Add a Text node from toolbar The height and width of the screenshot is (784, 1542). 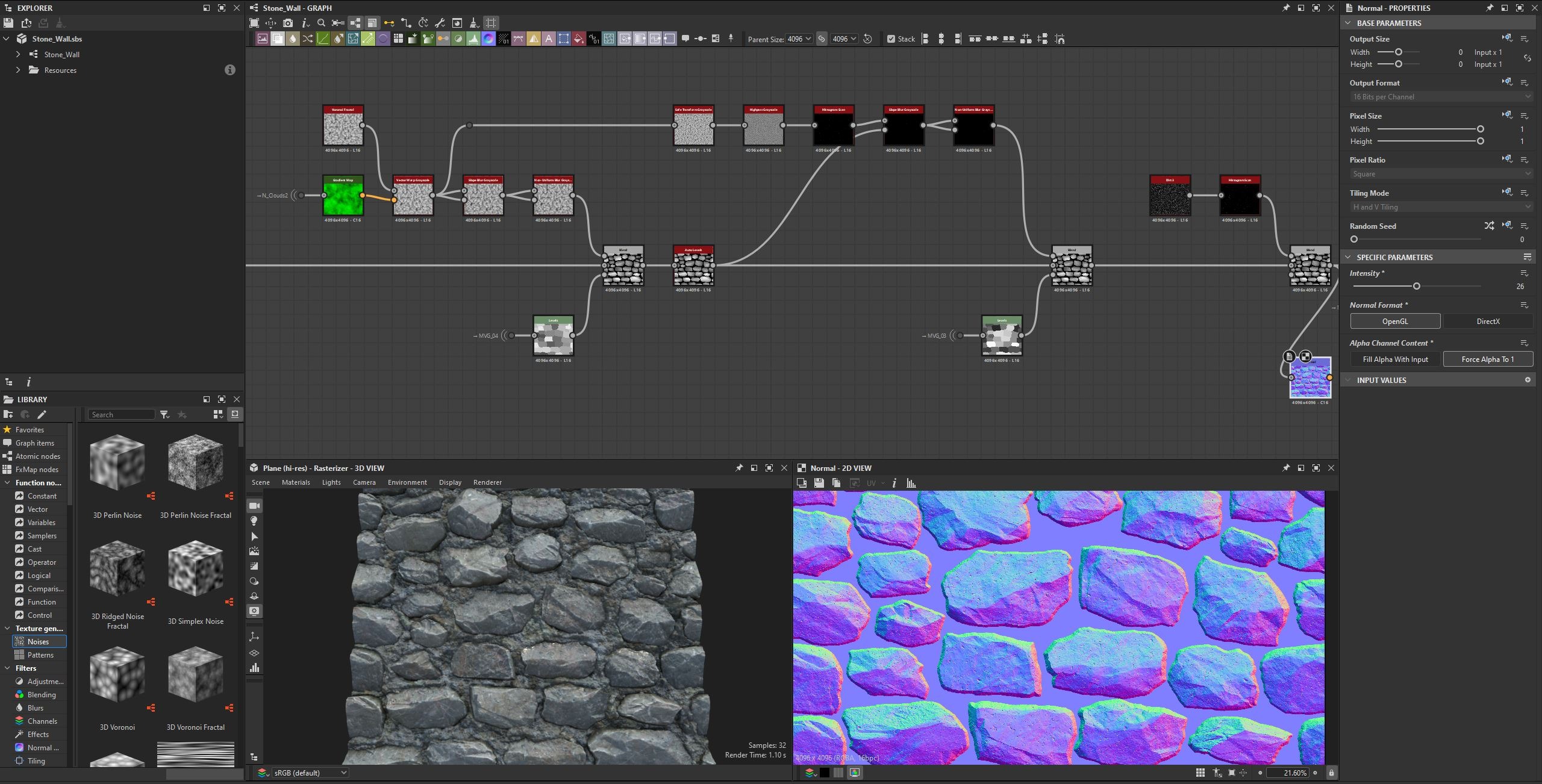549,39
